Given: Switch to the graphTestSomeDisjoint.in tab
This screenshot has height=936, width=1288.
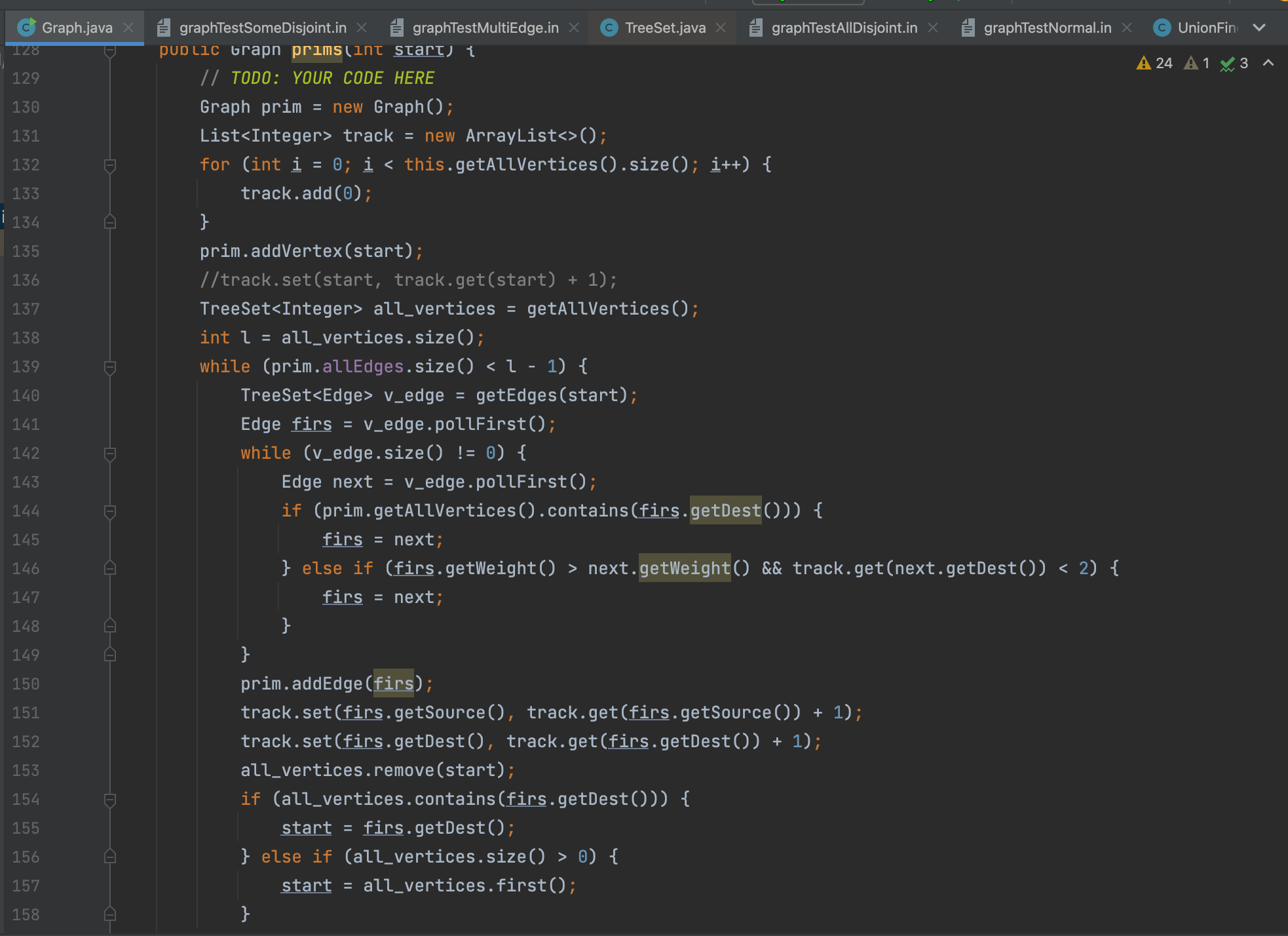Looking at the screenshot, I should coord(262,28).
